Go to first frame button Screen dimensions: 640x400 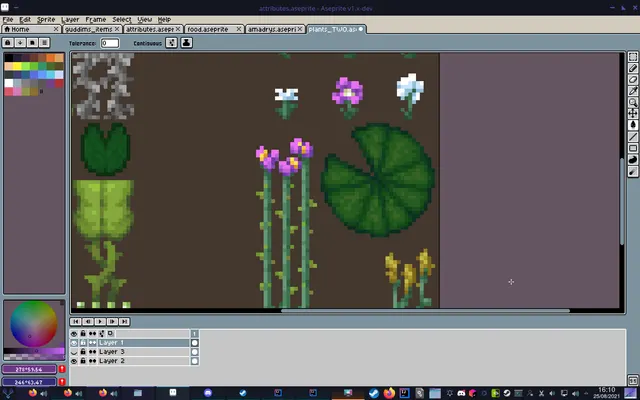[x=76, y=322]
